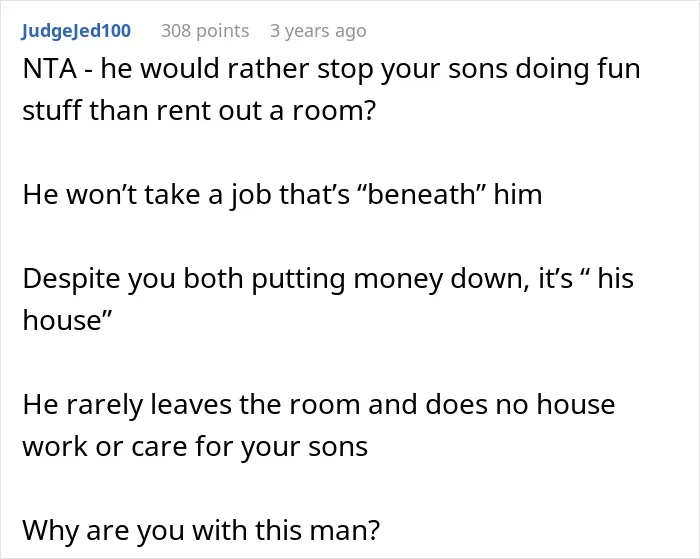
Task: Open the 3 years ago timestamp permalink
Action: click(318, 31)
